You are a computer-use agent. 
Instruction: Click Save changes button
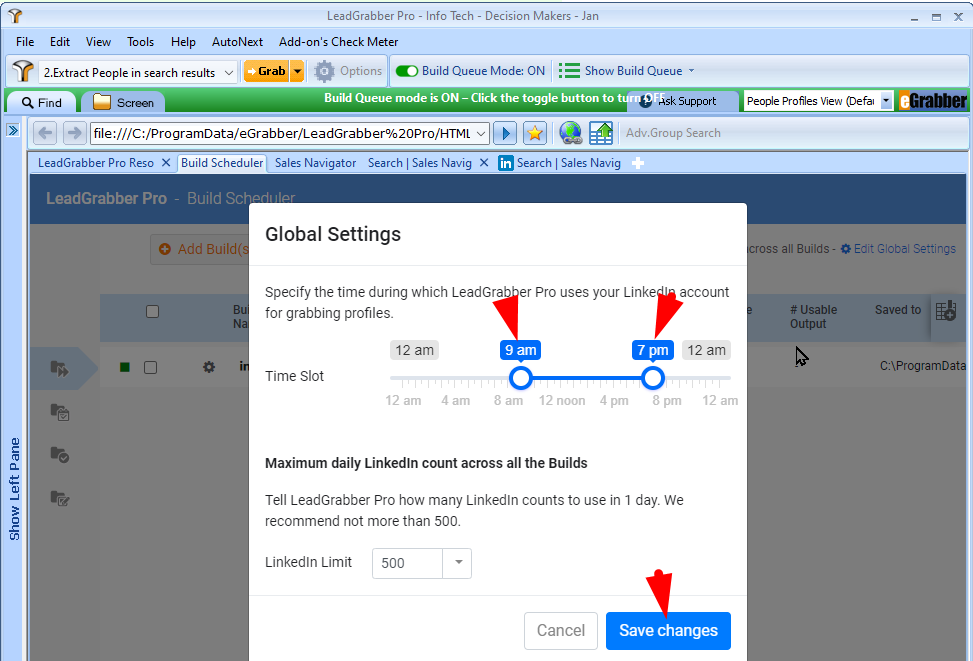668,631
